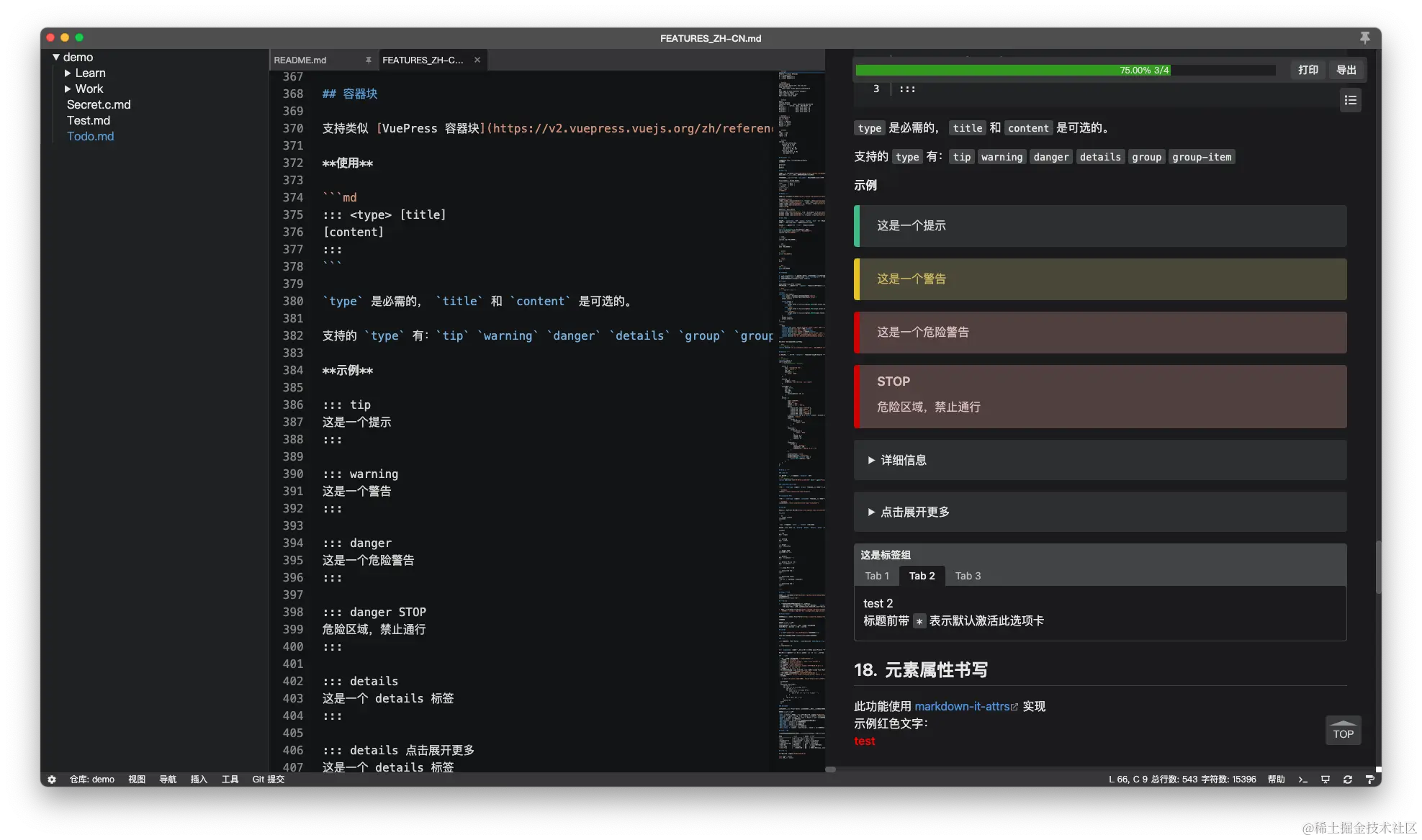Image resolution: width=1422 pixels, height=840 pixels.
Task: Click the presentation screen icon in status bar
Action: point(1325,779)
